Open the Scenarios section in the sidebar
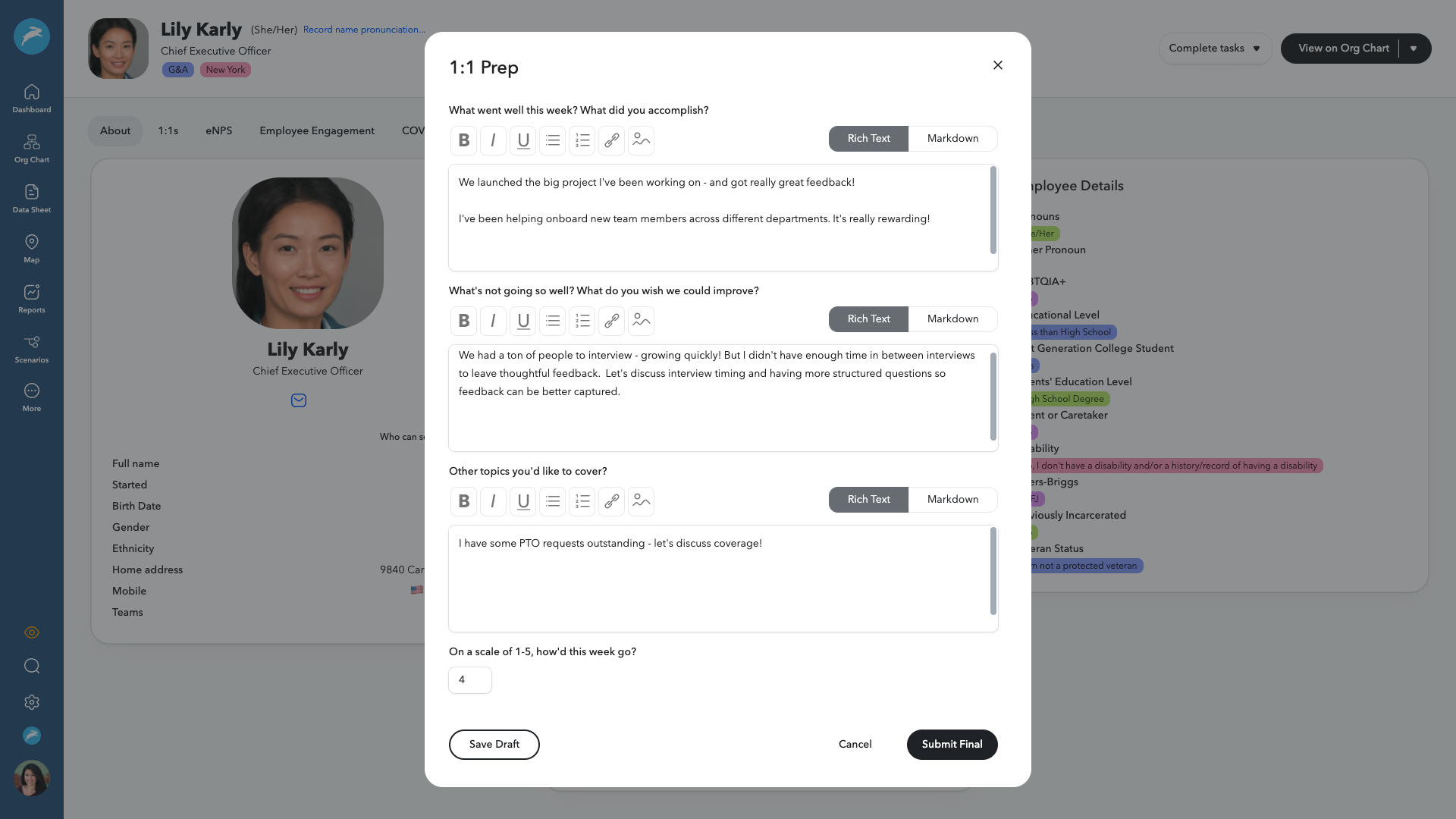 (31, 348)
